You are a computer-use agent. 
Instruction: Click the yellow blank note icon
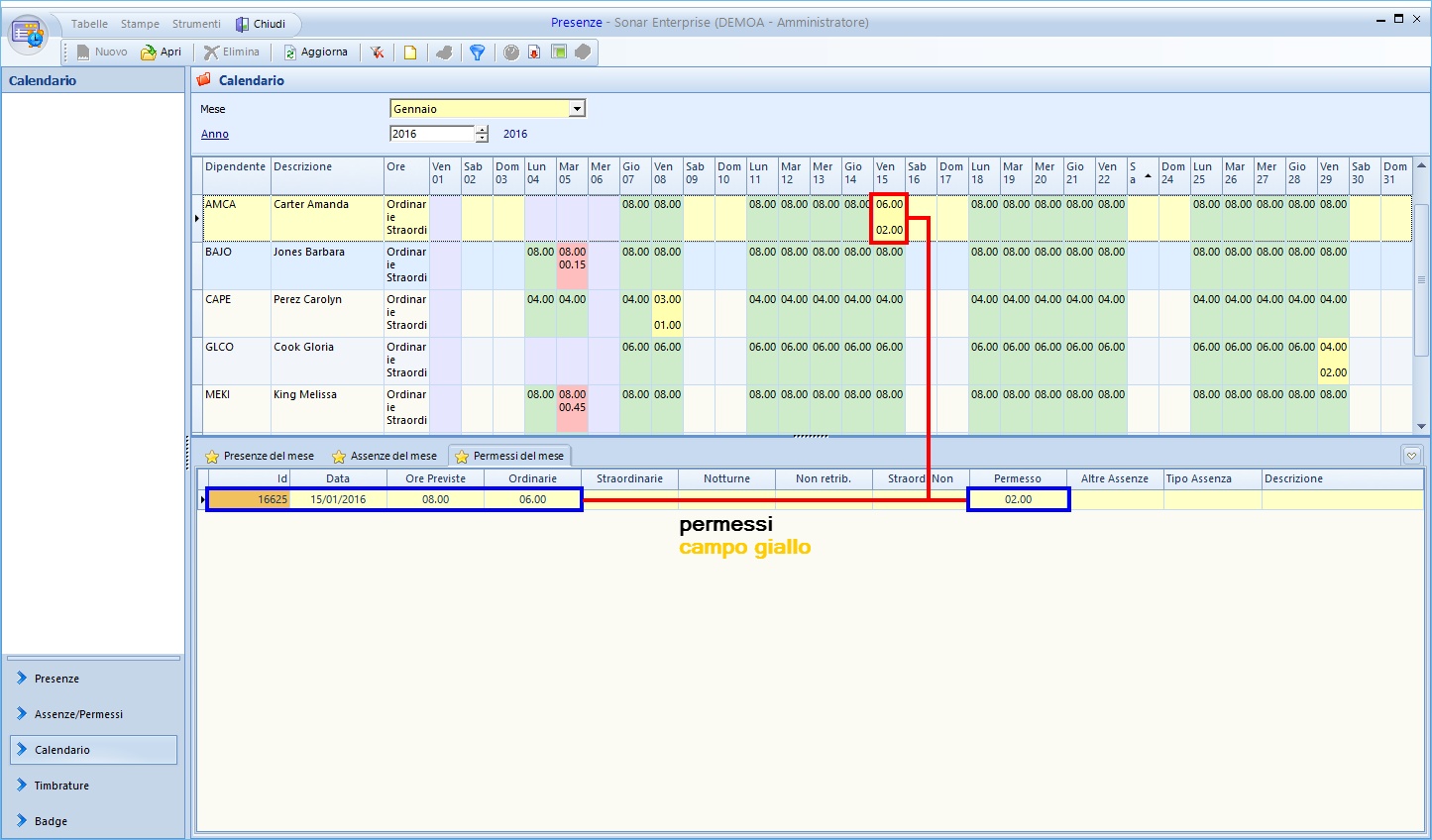point(409,52)
